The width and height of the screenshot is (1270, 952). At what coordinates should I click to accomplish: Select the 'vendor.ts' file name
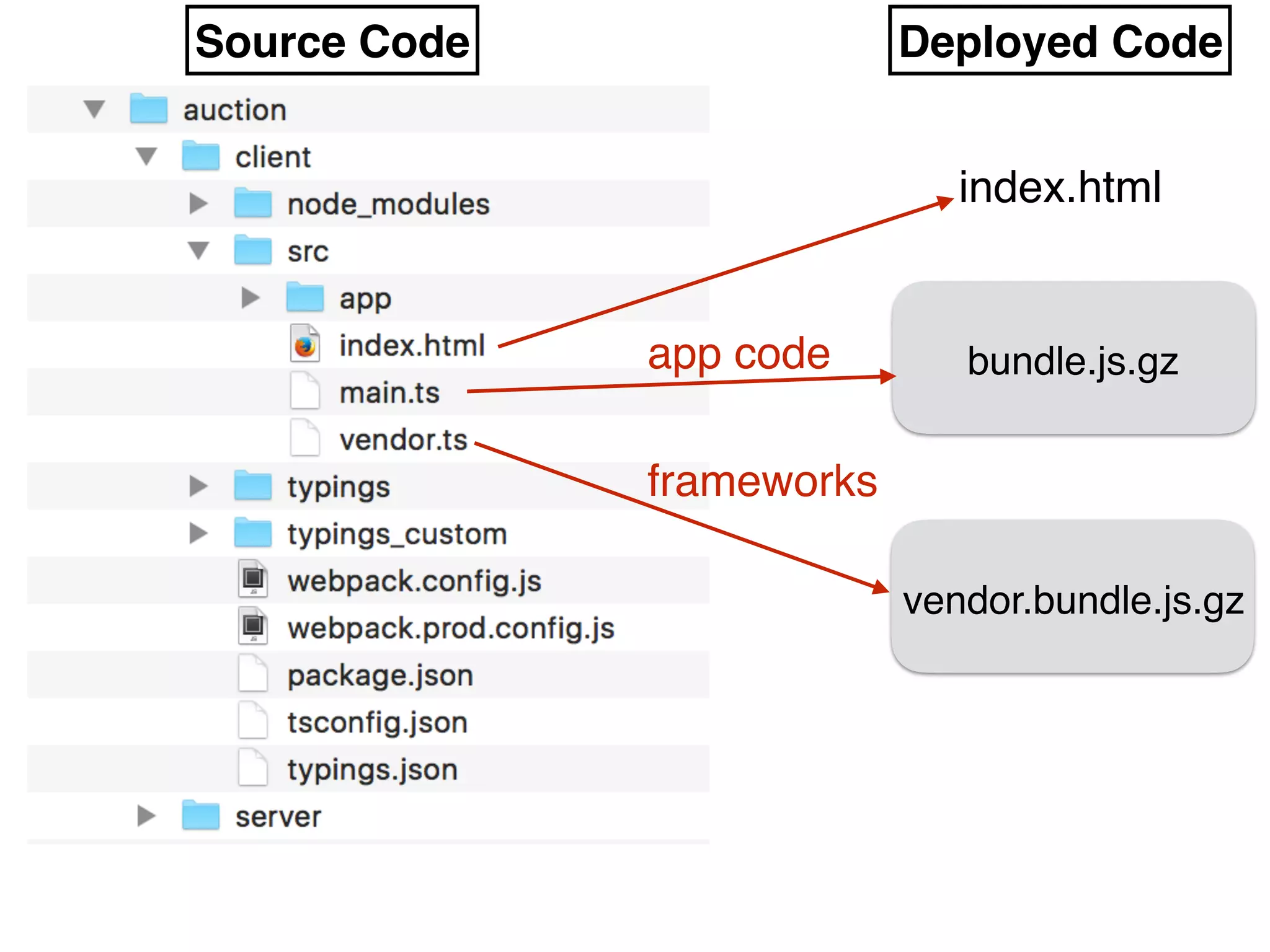(x=403, y=440)
